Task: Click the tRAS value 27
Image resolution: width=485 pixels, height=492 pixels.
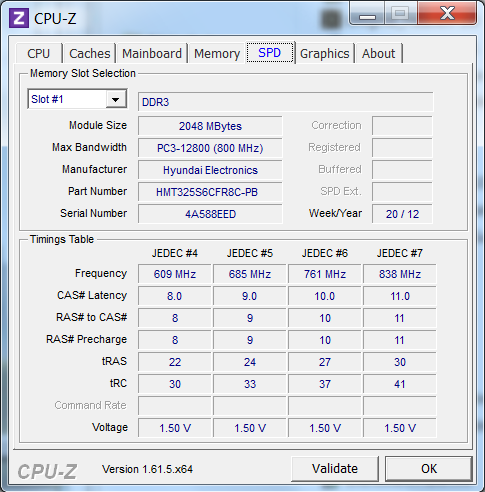Action: [x=325, y=362]
